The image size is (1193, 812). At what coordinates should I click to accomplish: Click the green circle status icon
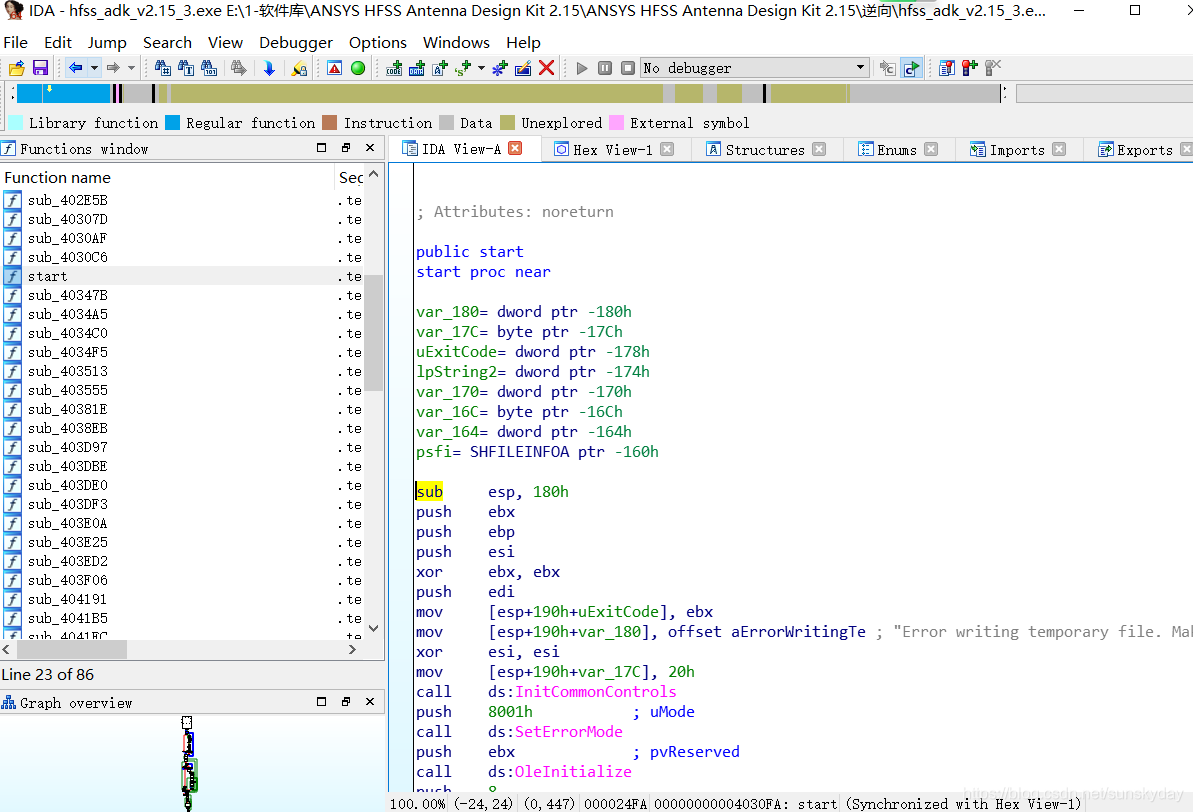point(358,68)
